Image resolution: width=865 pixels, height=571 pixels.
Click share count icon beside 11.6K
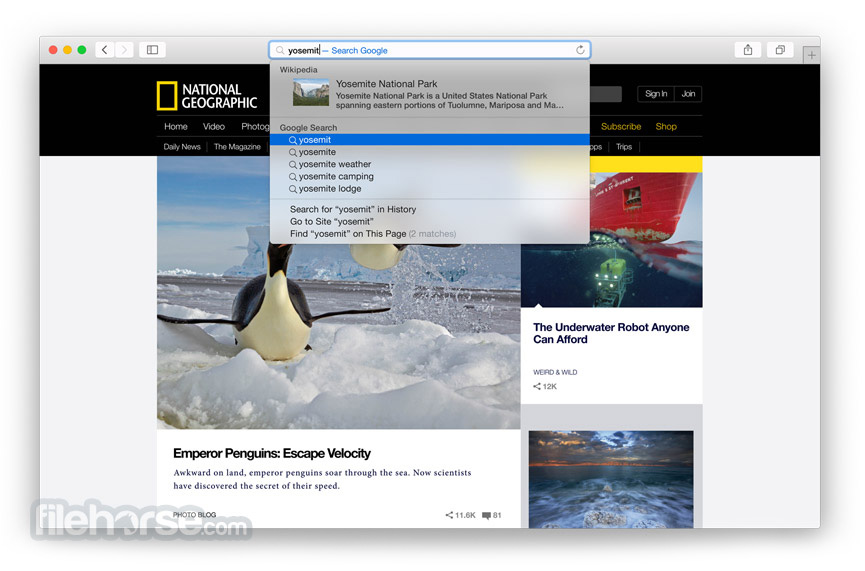449,515
